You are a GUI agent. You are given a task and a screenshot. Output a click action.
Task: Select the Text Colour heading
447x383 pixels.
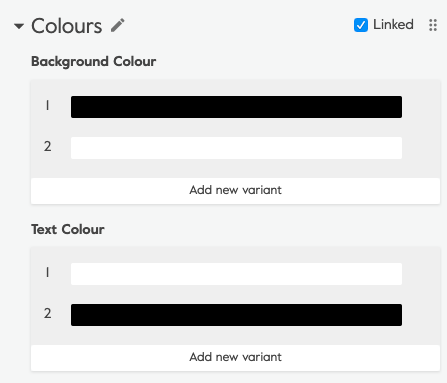point(68,229)
